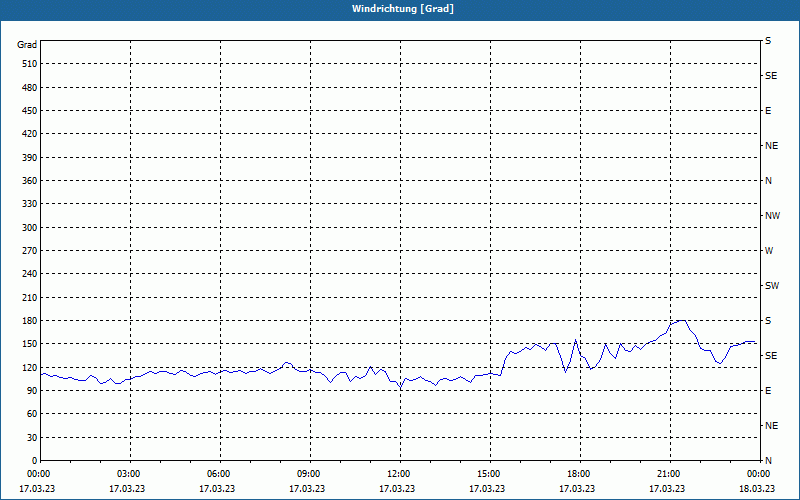Viewport: 800px width, 500px height.
Task: Click the 270 degree axis label
Action: click(x=30, y=251)
